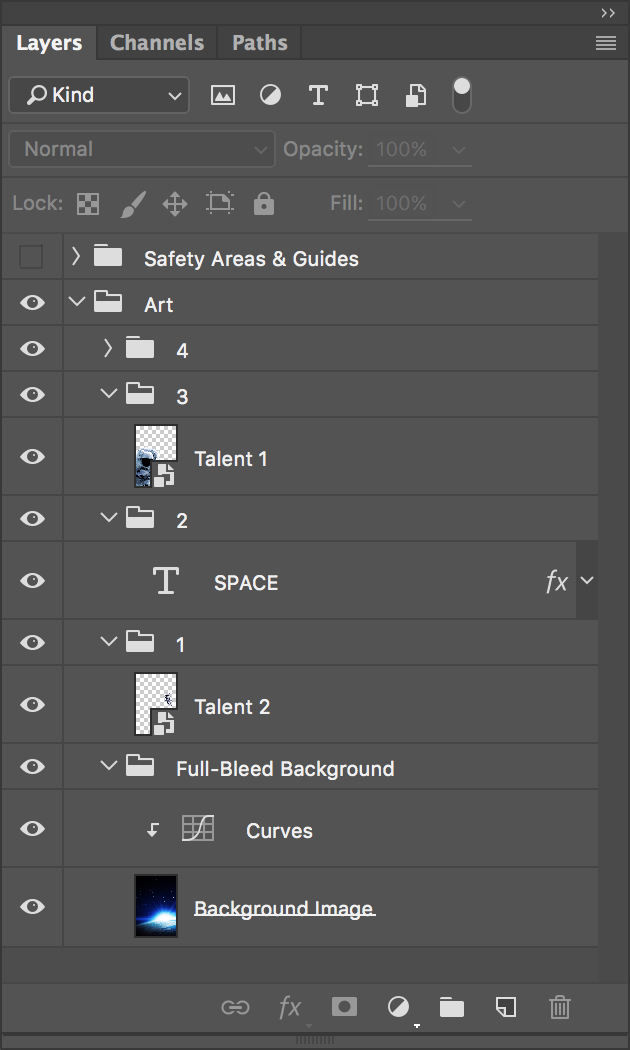Delete layer trash icon
The height and width of the screenshot is (1050, 630).
[560, 1006]
